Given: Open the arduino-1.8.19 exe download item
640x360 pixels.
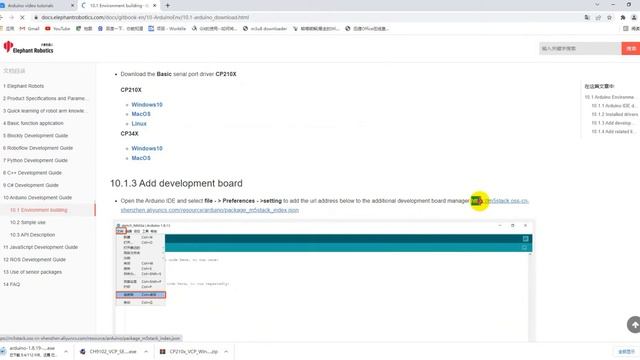Looking at the screenshot, I should point(32,351).
